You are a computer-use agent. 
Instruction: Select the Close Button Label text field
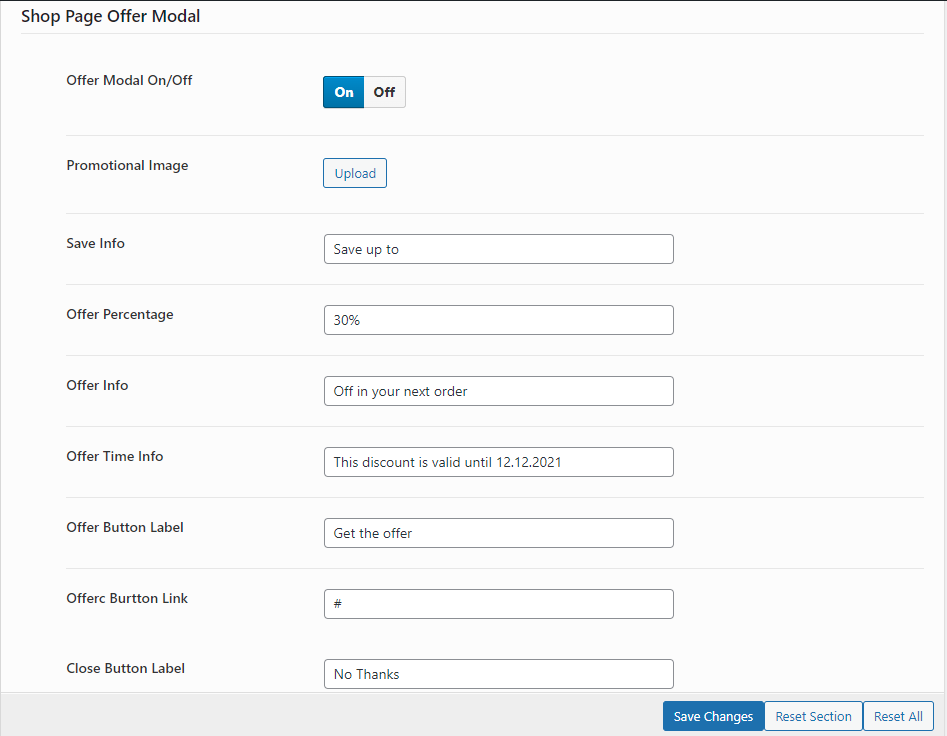(x=498, y=674)
